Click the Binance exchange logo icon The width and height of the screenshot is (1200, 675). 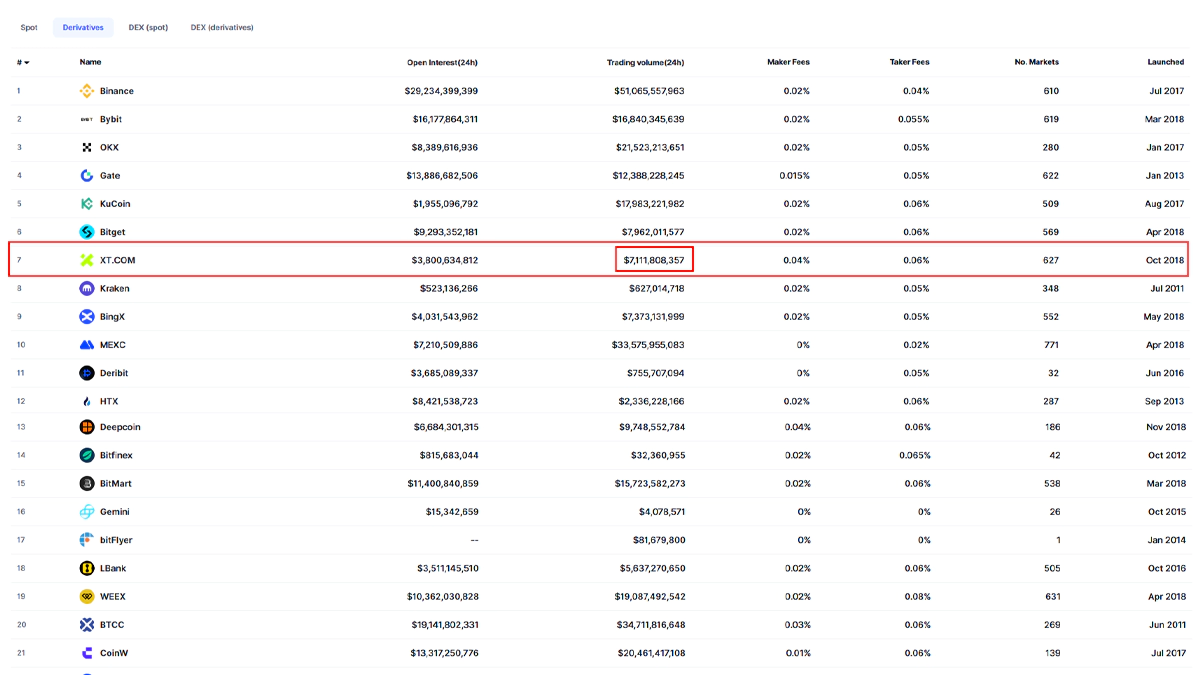click(87, 91)
